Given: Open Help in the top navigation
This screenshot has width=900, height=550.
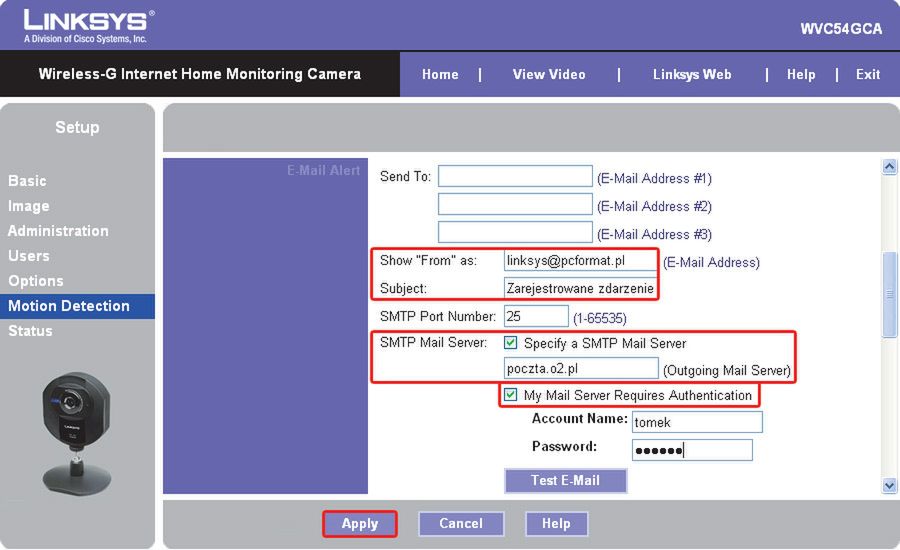Looking at the screenshot, I should [801, 75].
